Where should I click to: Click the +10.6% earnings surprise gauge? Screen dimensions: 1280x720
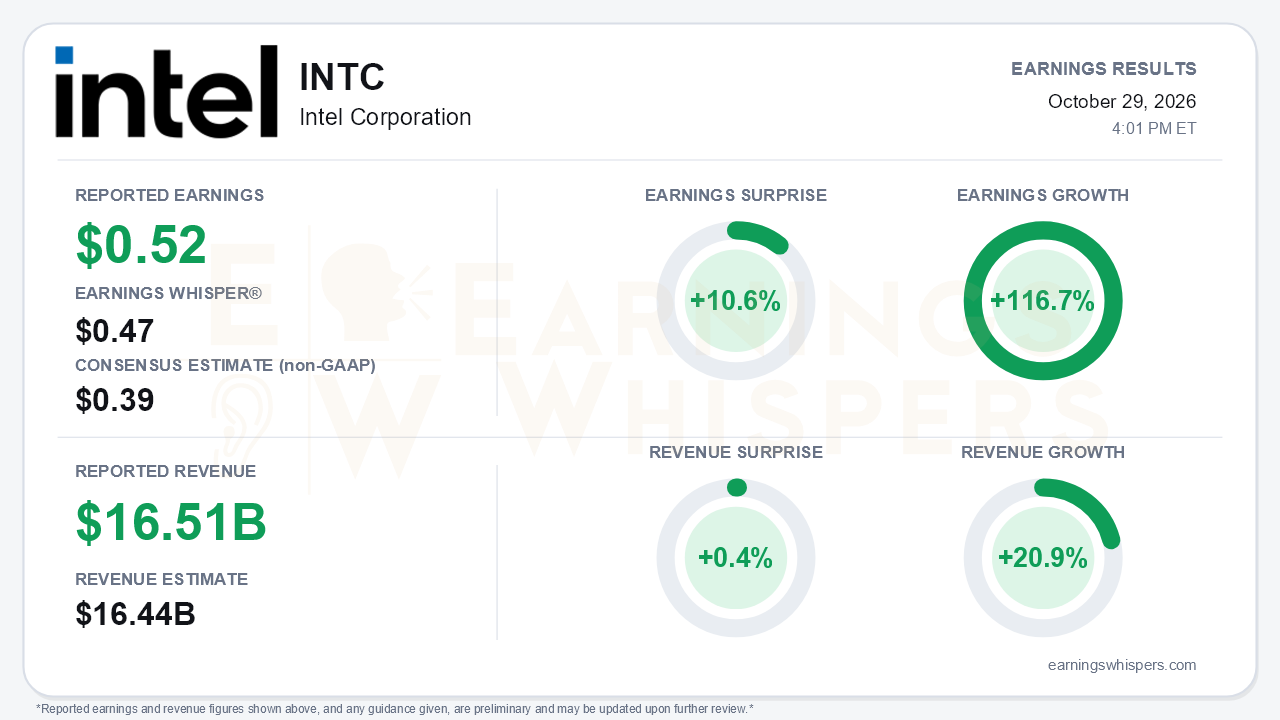click(x=736, y=301)
